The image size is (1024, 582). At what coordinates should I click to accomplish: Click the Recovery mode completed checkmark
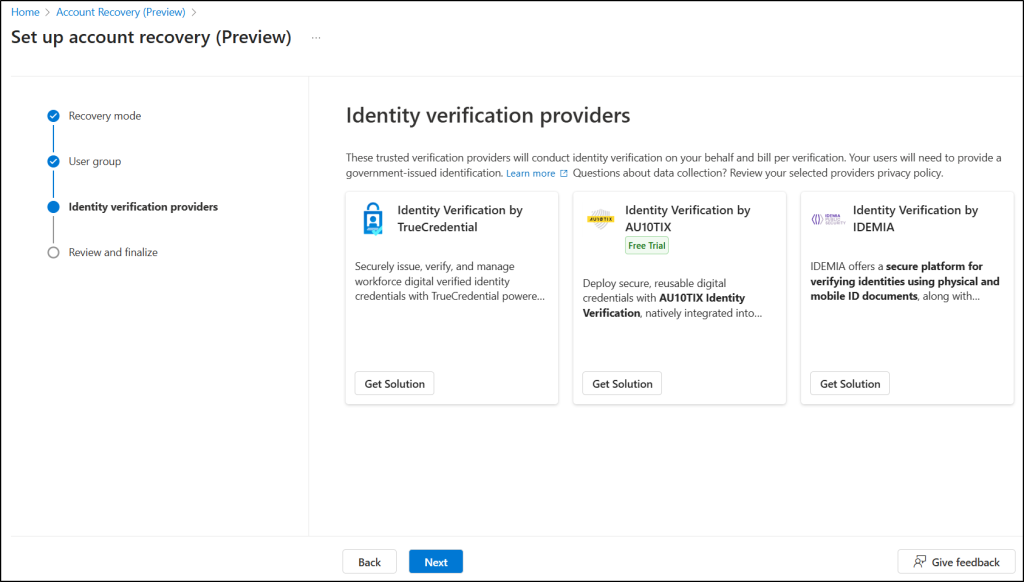click(53, 116)
